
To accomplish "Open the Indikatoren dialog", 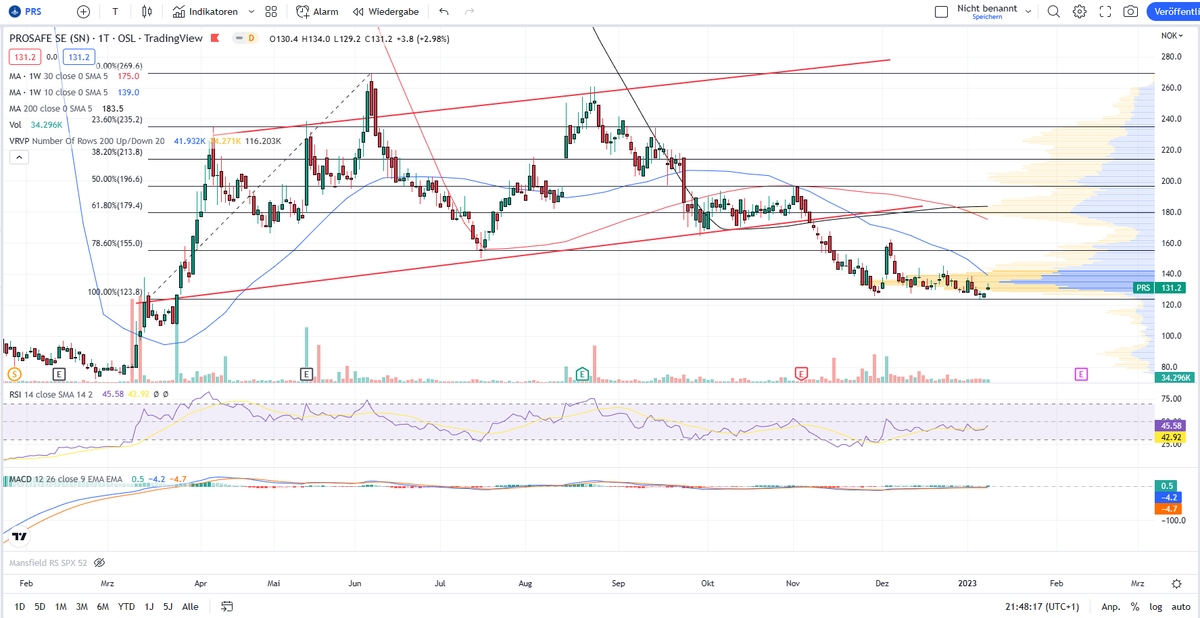I will click(204, 12).
